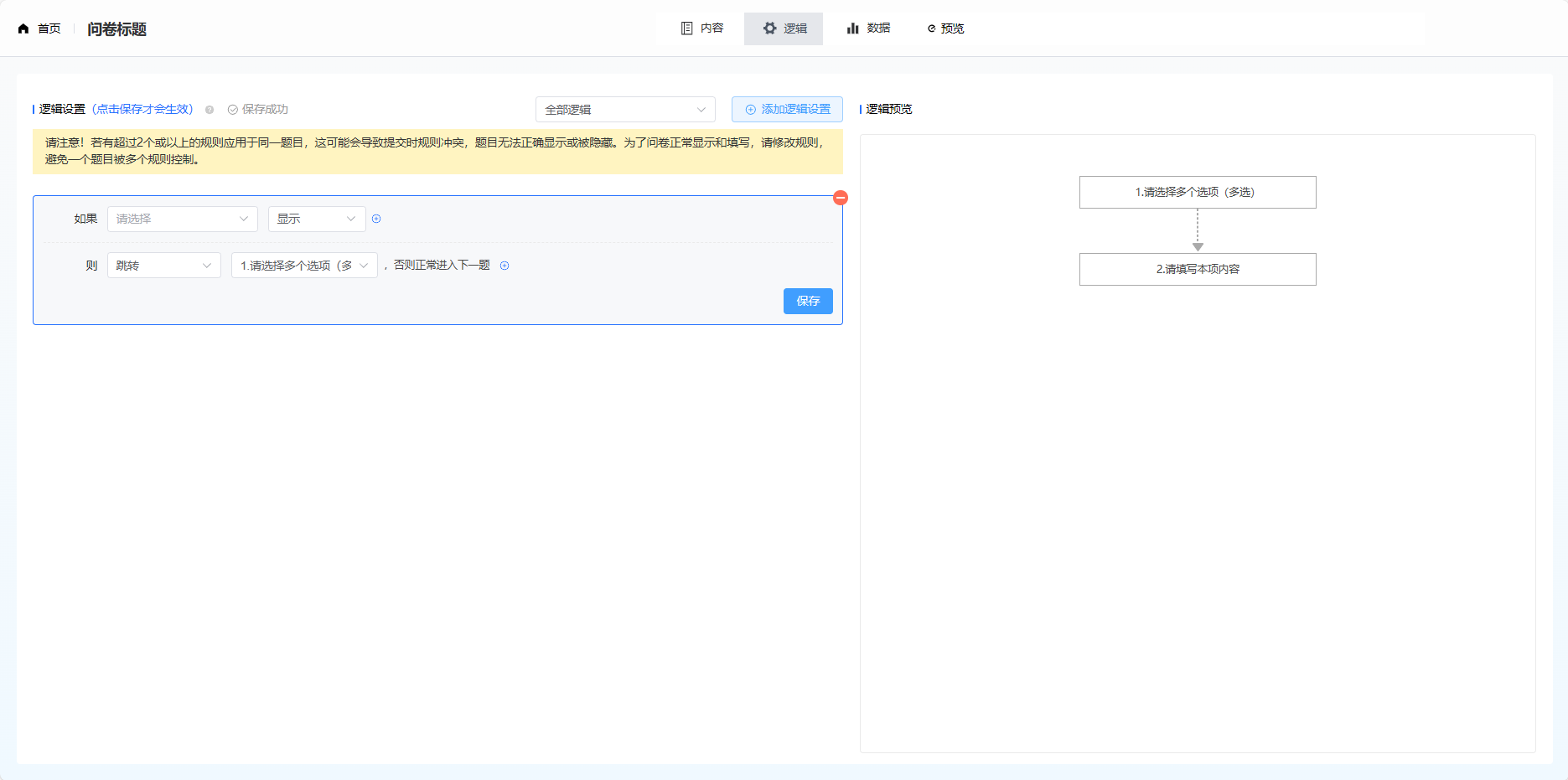This screenshot has width=1568, height=780.
Task: Click the 保存成功 check circle icon
Action: pos(233,110)
